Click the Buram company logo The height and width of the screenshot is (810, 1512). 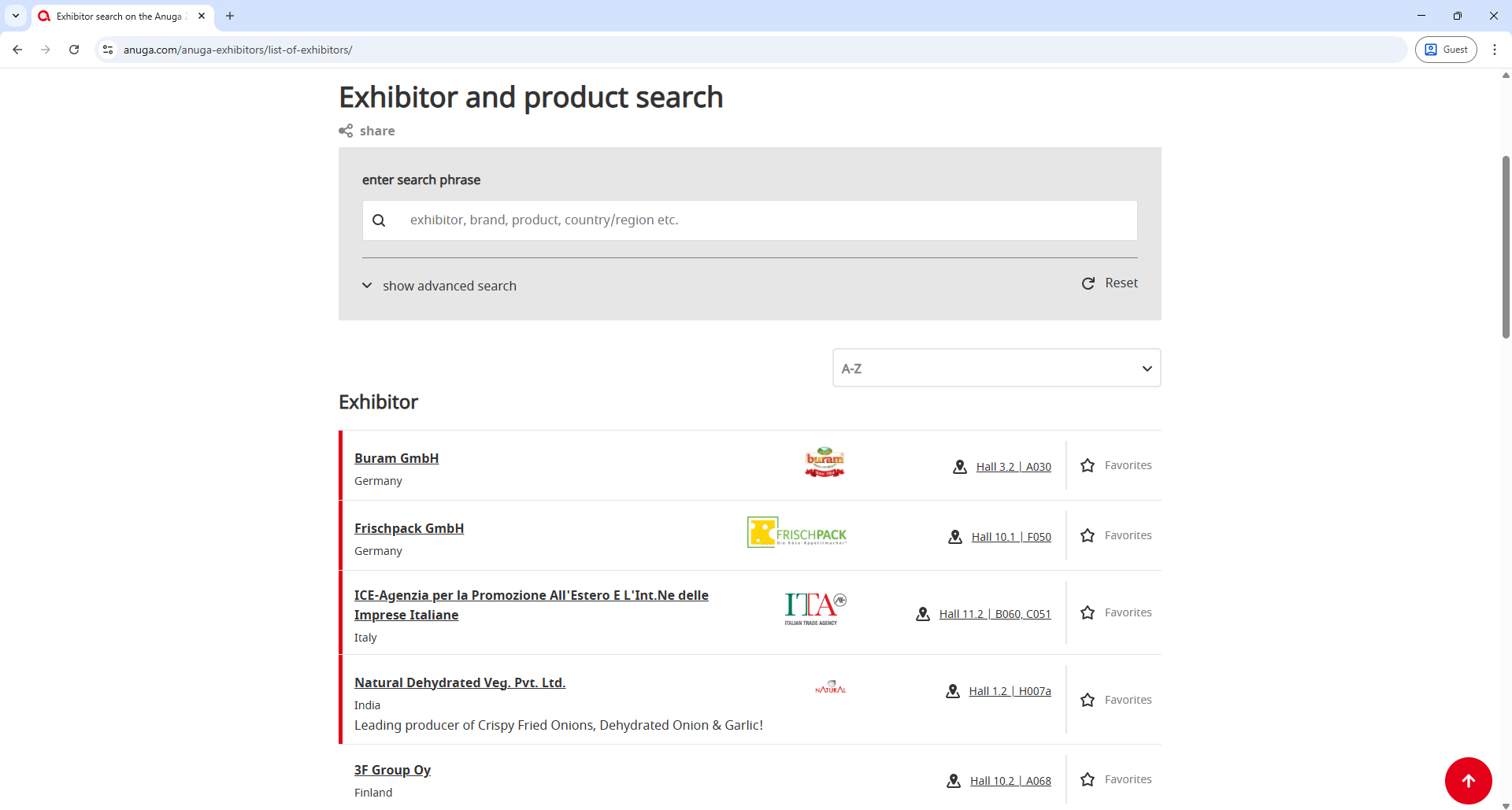825,462
